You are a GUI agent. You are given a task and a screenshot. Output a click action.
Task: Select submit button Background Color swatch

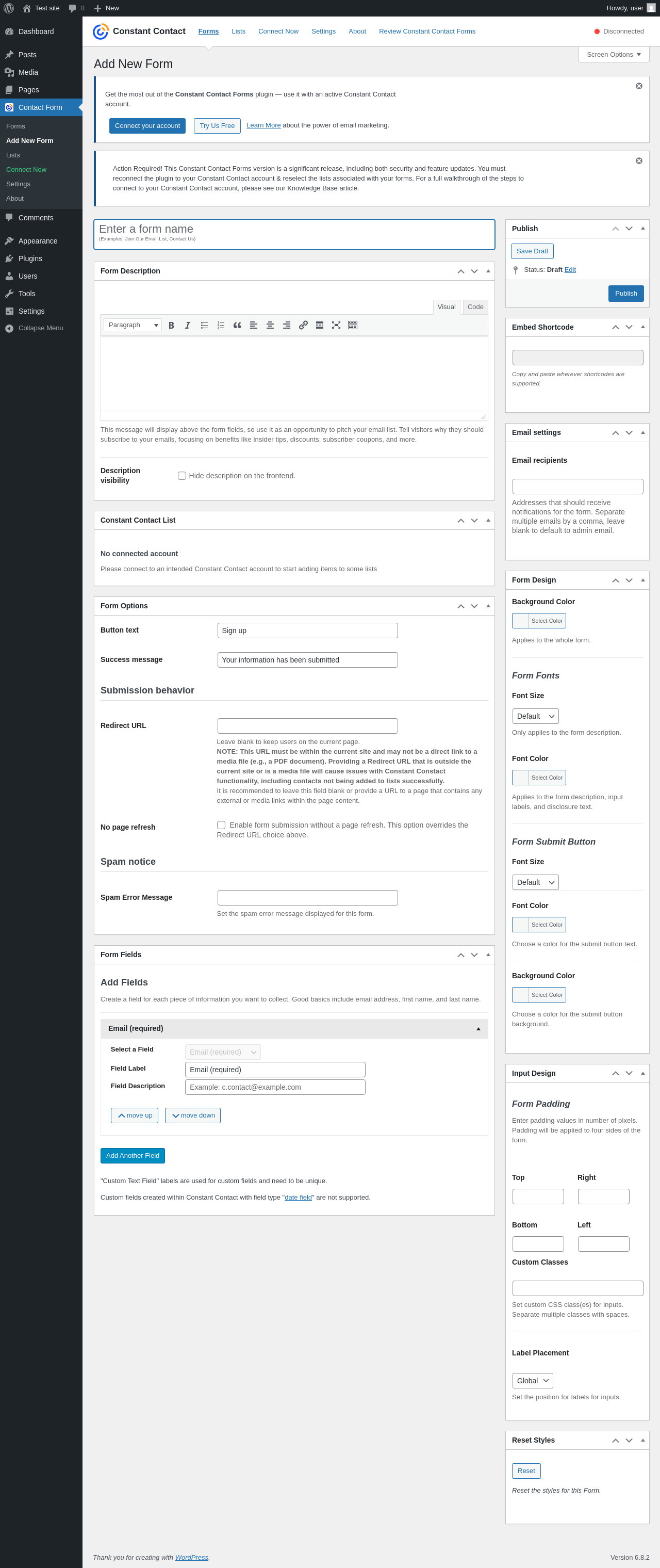[539, 995]
